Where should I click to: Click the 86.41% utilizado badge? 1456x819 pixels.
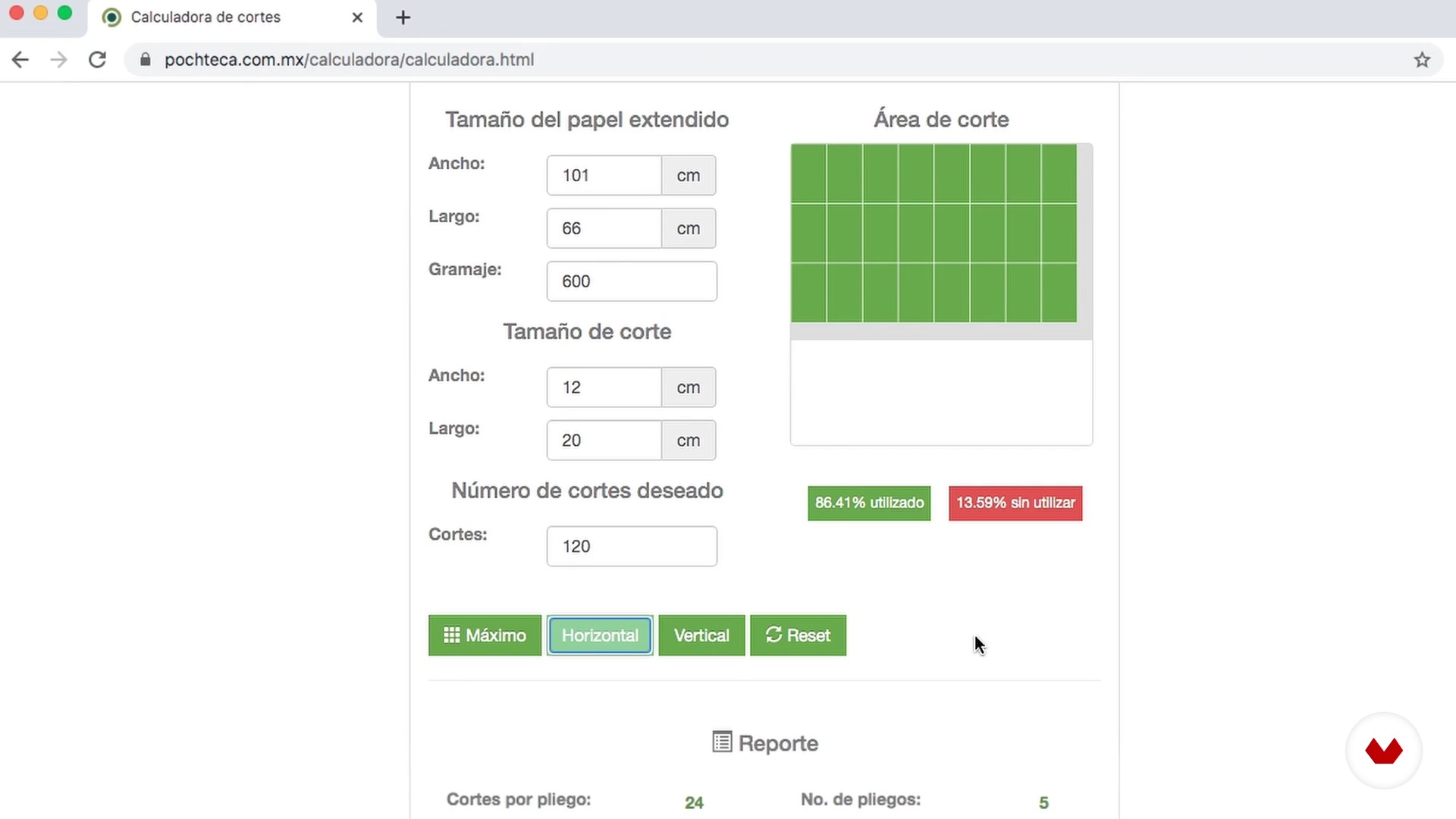tap(869, 503)
